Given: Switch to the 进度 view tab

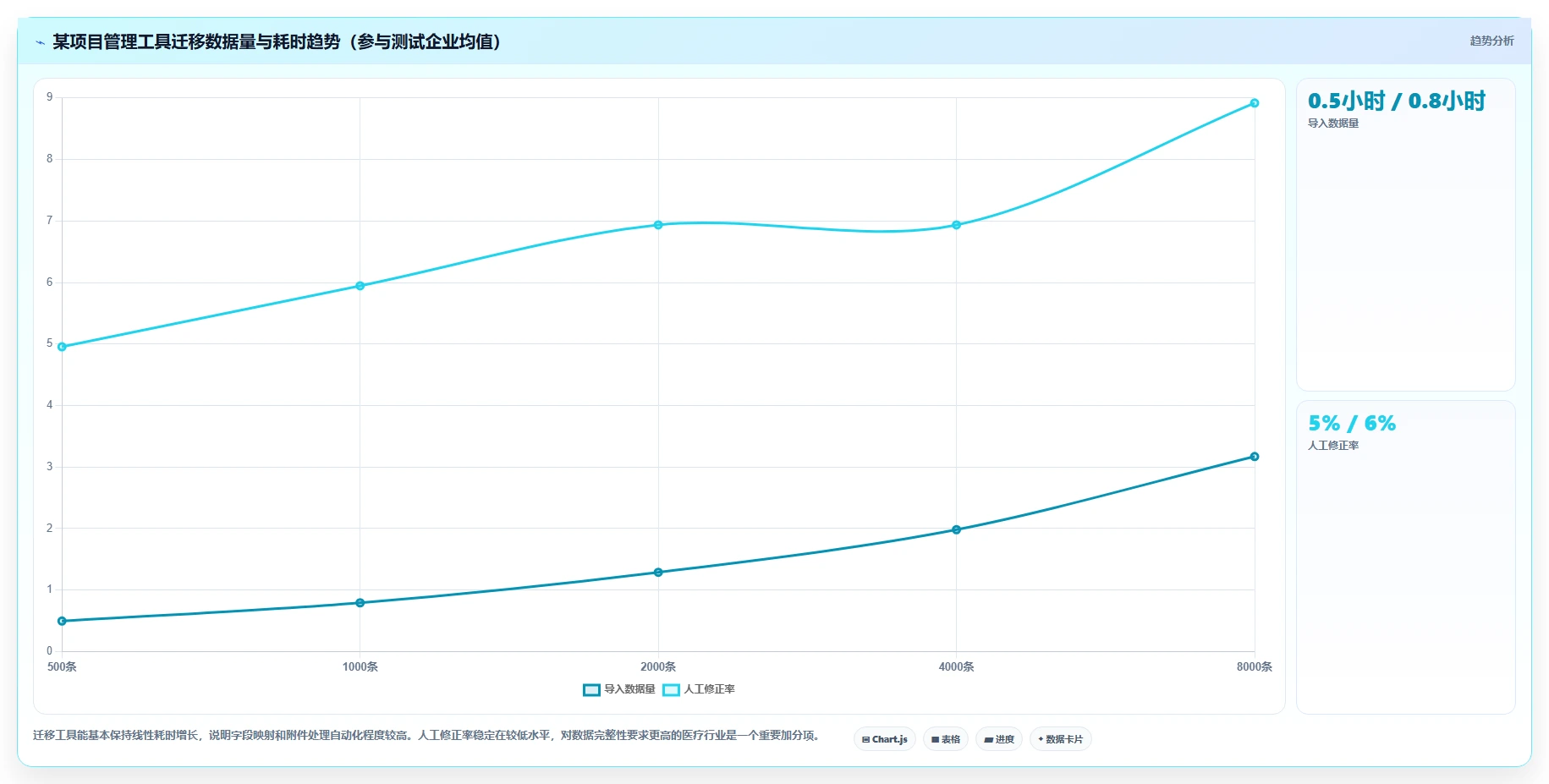Looking at the screenshot, I should click(999, 739).
